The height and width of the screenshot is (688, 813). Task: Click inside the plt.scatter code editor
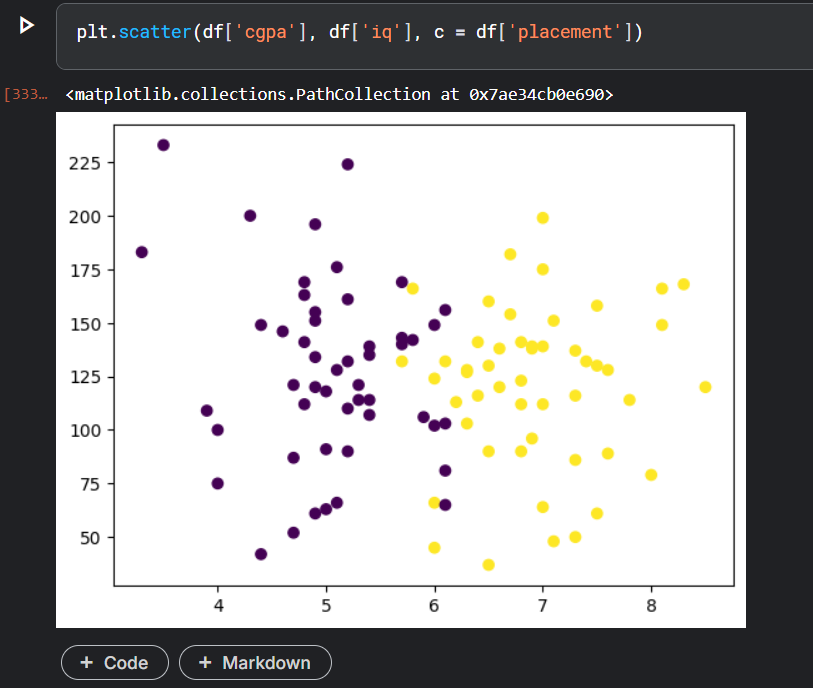(434, 36)
